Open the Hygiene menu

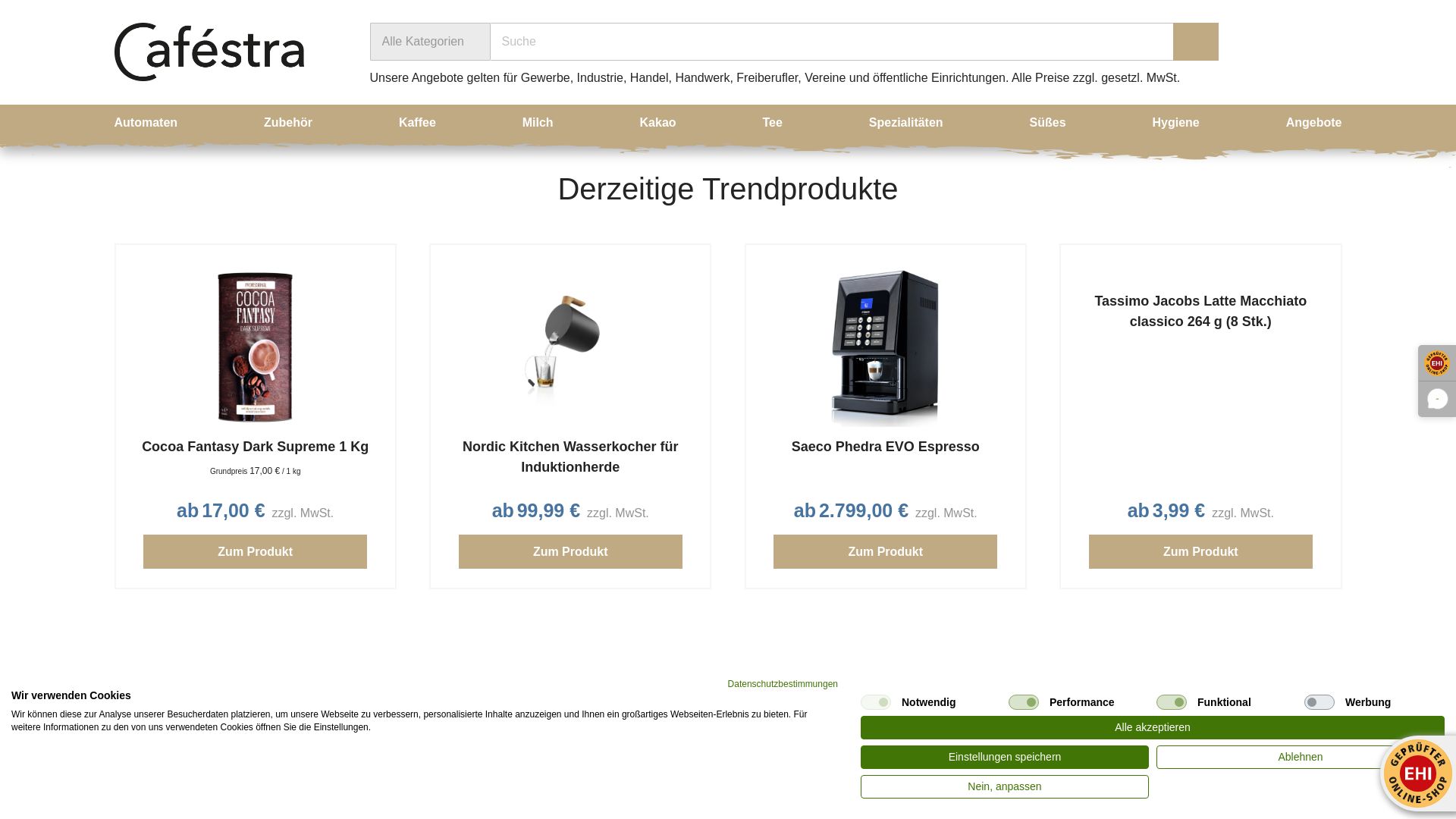click(1175, 123)
